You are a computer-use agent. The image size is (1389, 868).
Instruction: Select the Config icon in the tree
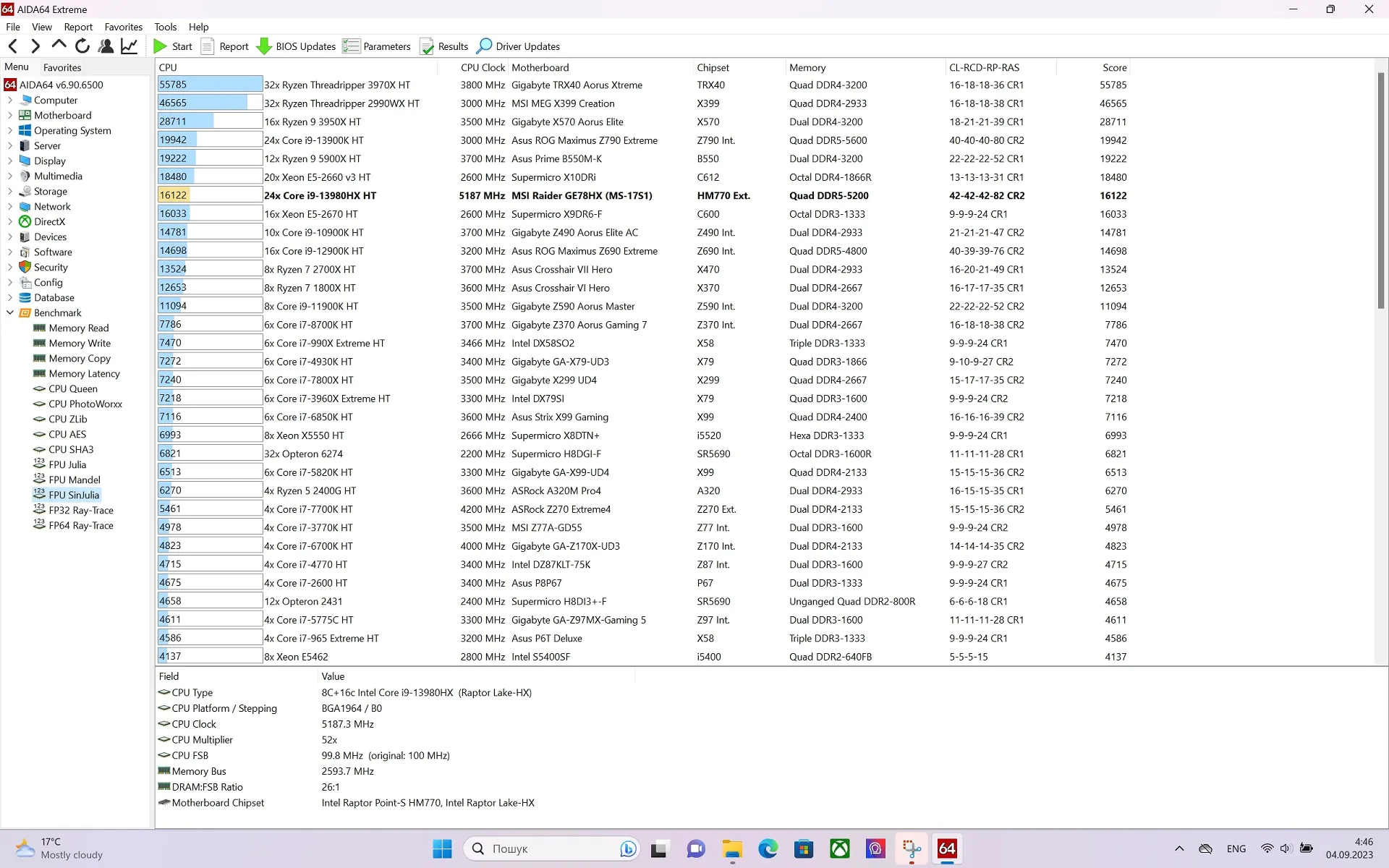tap(25, 282)
